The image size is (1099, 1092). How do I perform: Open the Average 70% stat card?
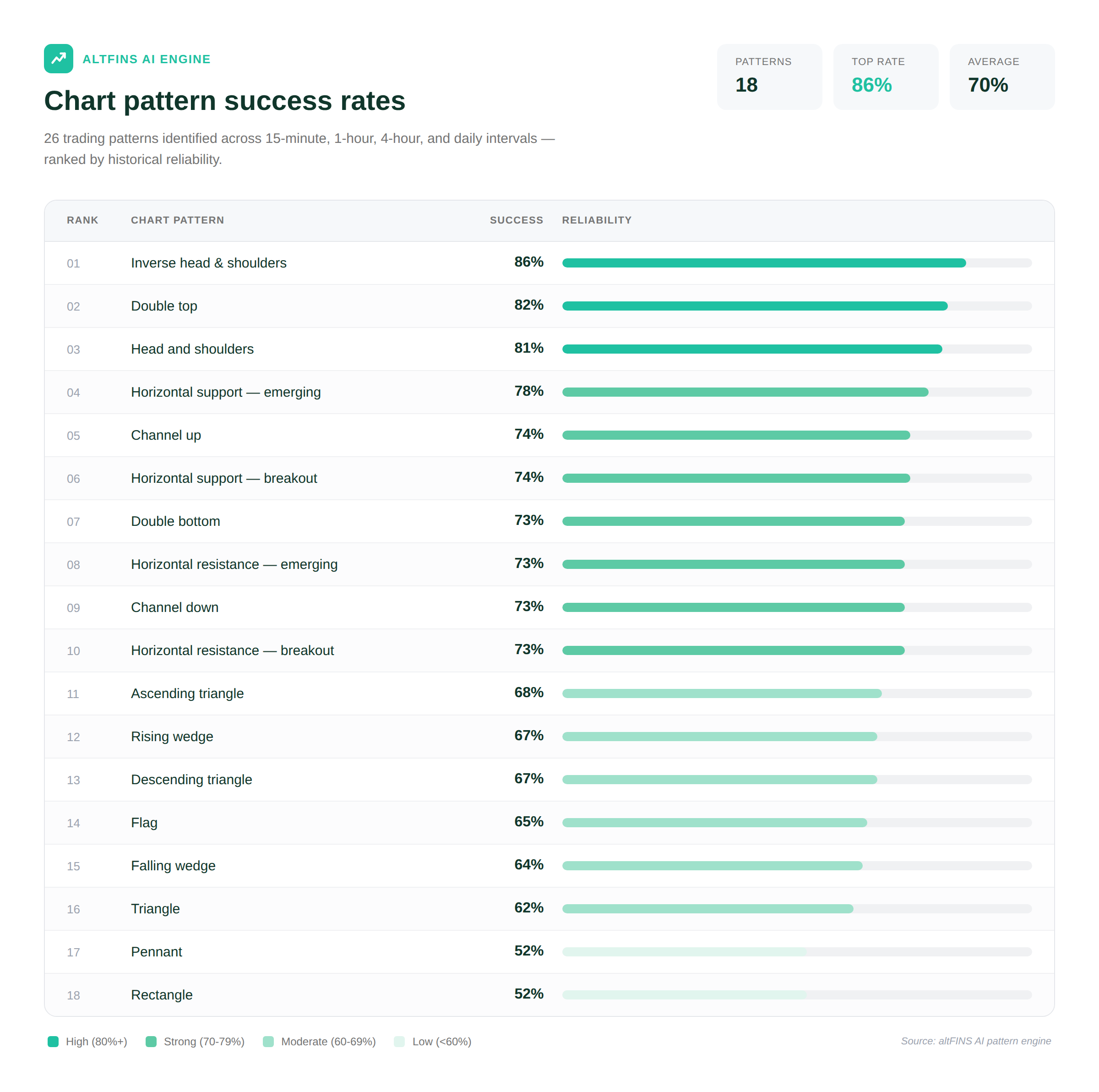pyautogui.click(x=1002, y=77)
